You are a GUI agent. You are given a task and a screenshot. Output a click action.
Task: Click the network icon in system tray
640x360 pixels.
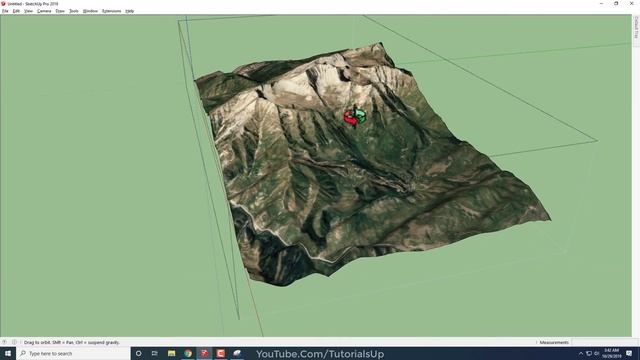(589, 353)
